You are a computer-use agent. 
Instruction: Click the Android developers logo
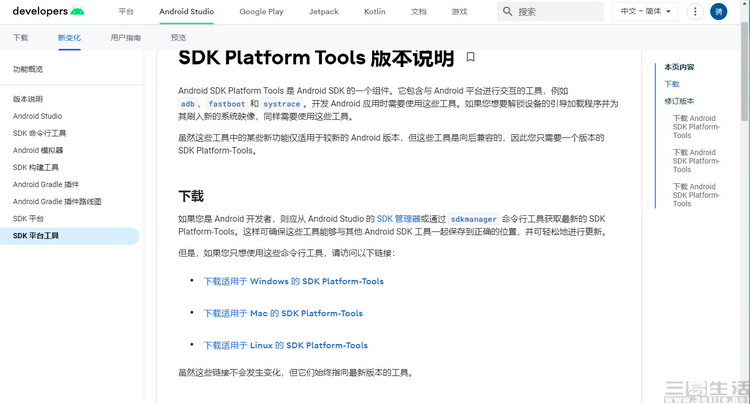coord(48,11)
